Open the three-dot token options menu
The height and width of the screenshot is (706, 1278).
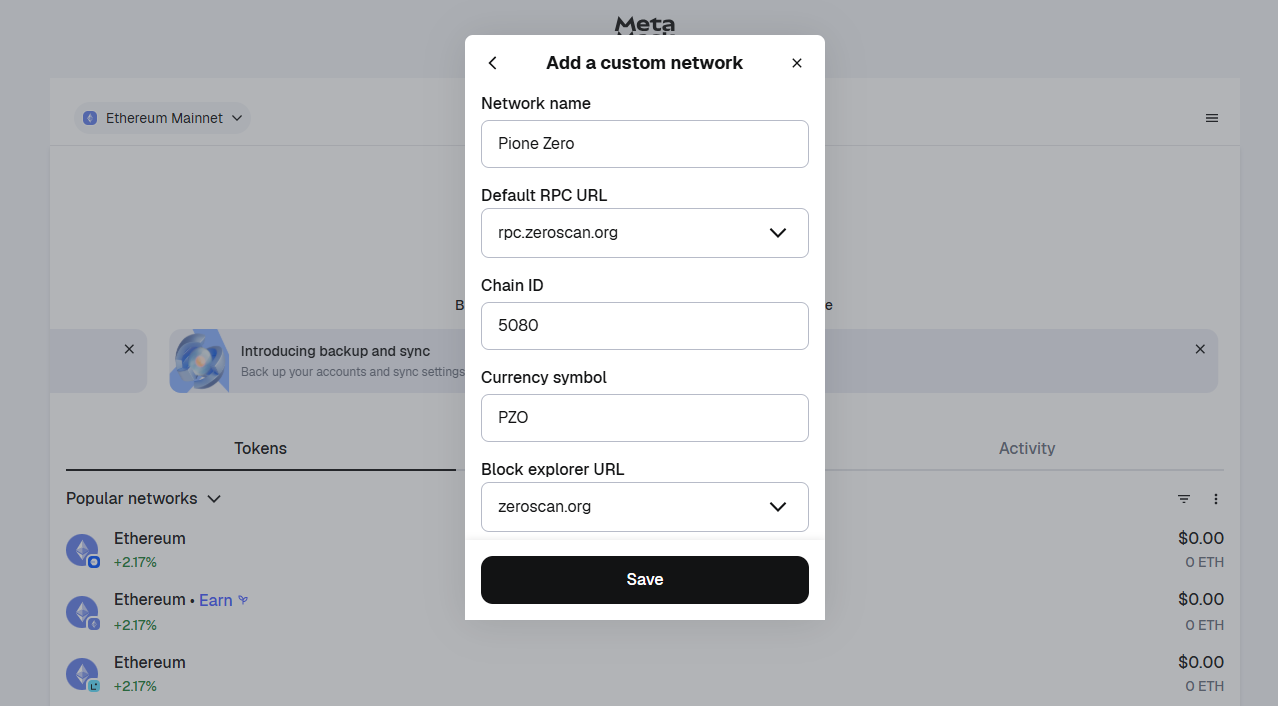point(1216,499)
